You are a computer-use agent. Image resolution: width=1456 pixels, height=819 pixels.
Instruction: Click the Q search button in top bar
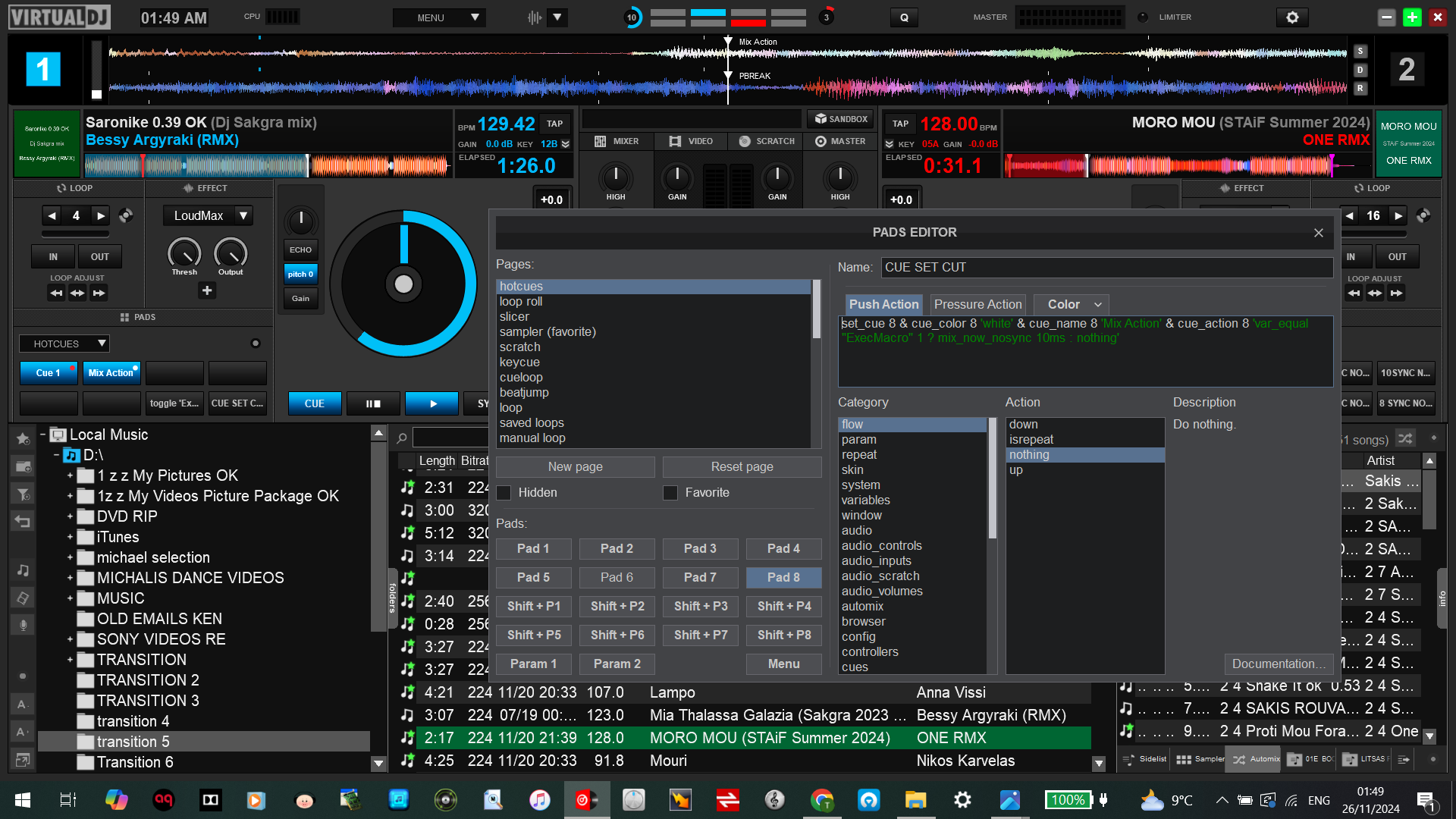click(x=904, y=17)
